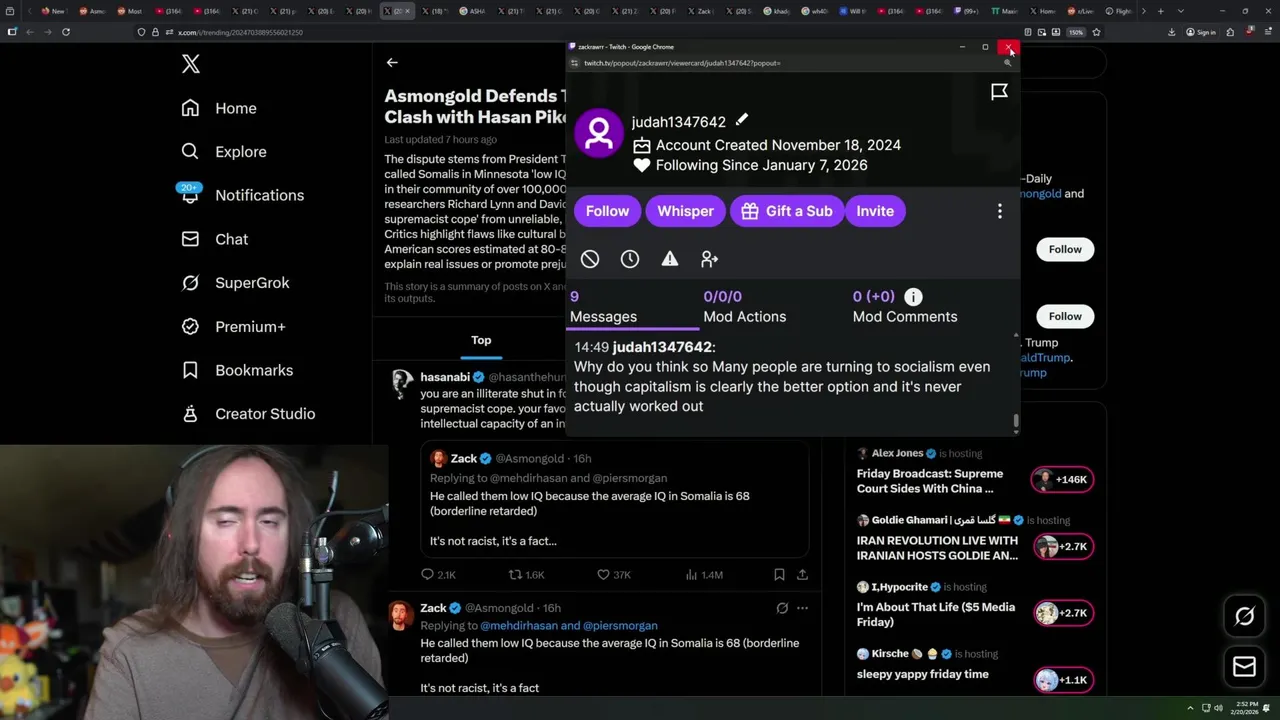Open hasanabi's profile name link
Screen dimensions: 1280x720
[445, 377]
